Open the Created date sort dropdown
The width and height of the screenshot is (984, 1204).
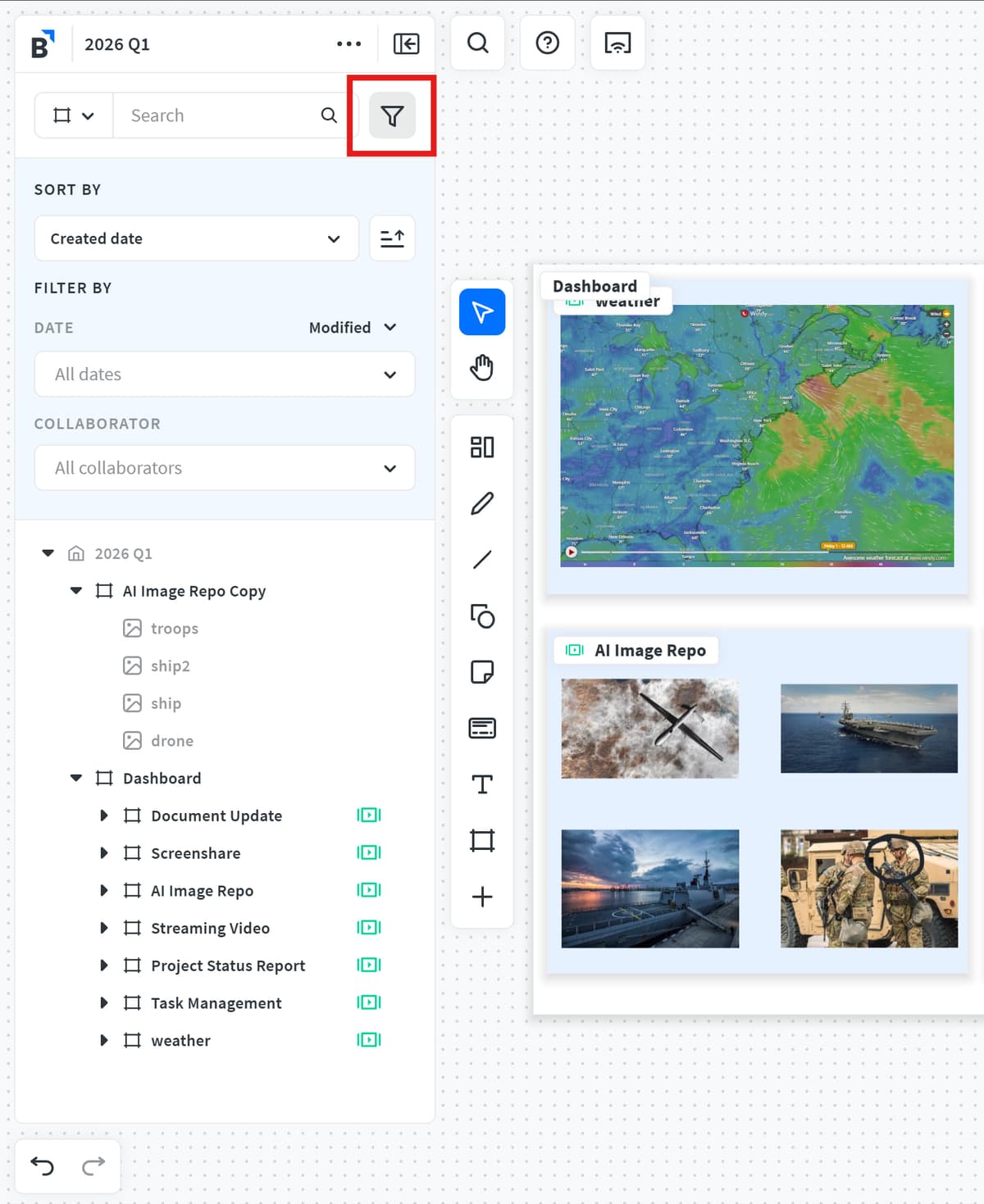click(x=197, y=239)
